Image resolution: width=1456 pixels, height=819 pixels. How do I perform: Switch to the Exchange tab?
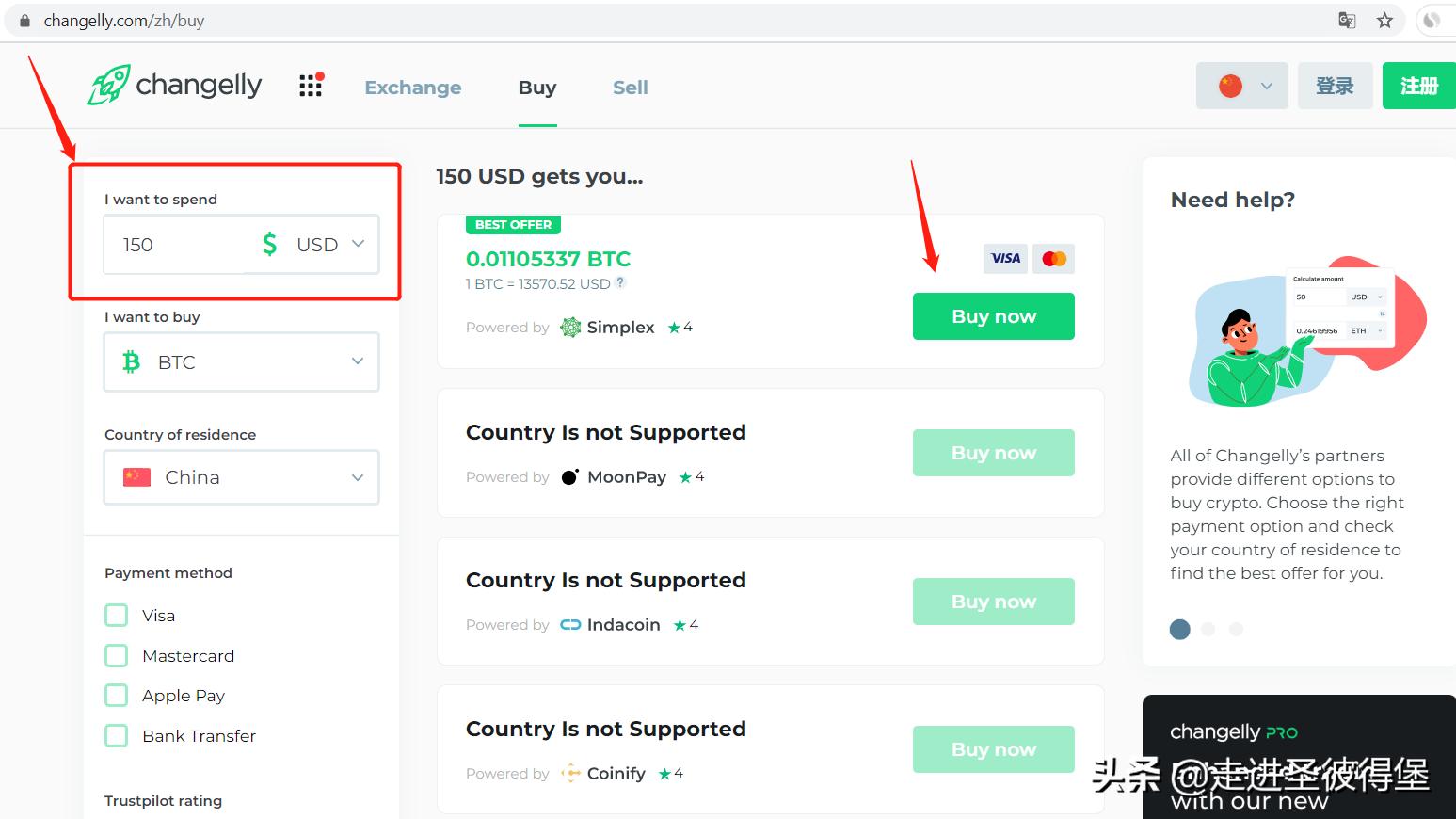413,88
